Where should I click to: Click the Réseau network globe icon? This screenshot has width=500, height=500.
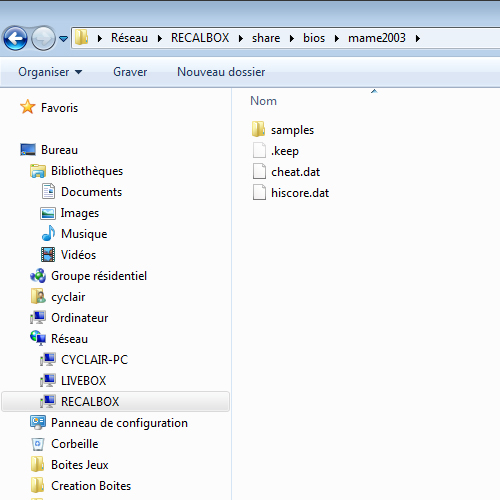(38, 338)
